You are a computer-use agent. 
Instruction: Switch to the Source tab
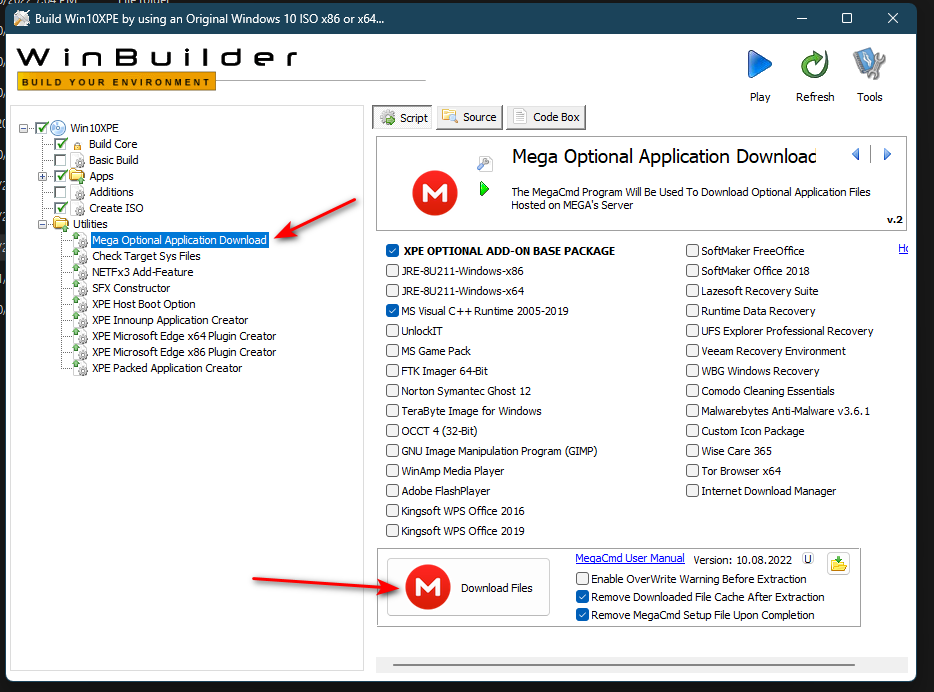(470, 117)
